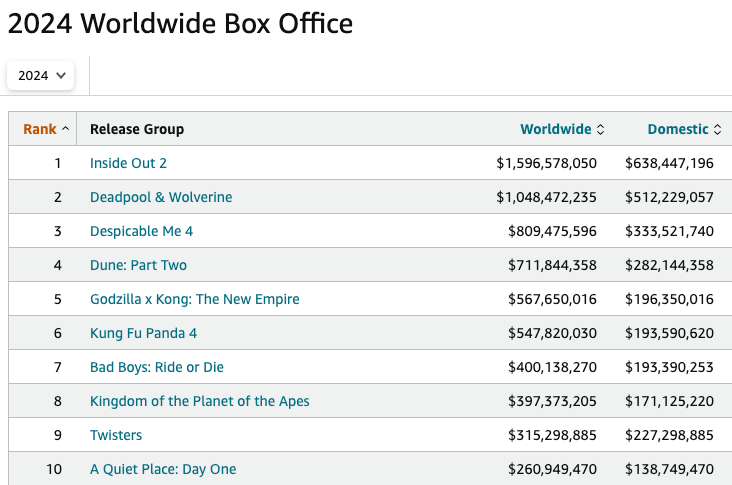Click the Domestic sort arrows icon
The height and width of the screenshot is (485, 732).
[718, 129]
